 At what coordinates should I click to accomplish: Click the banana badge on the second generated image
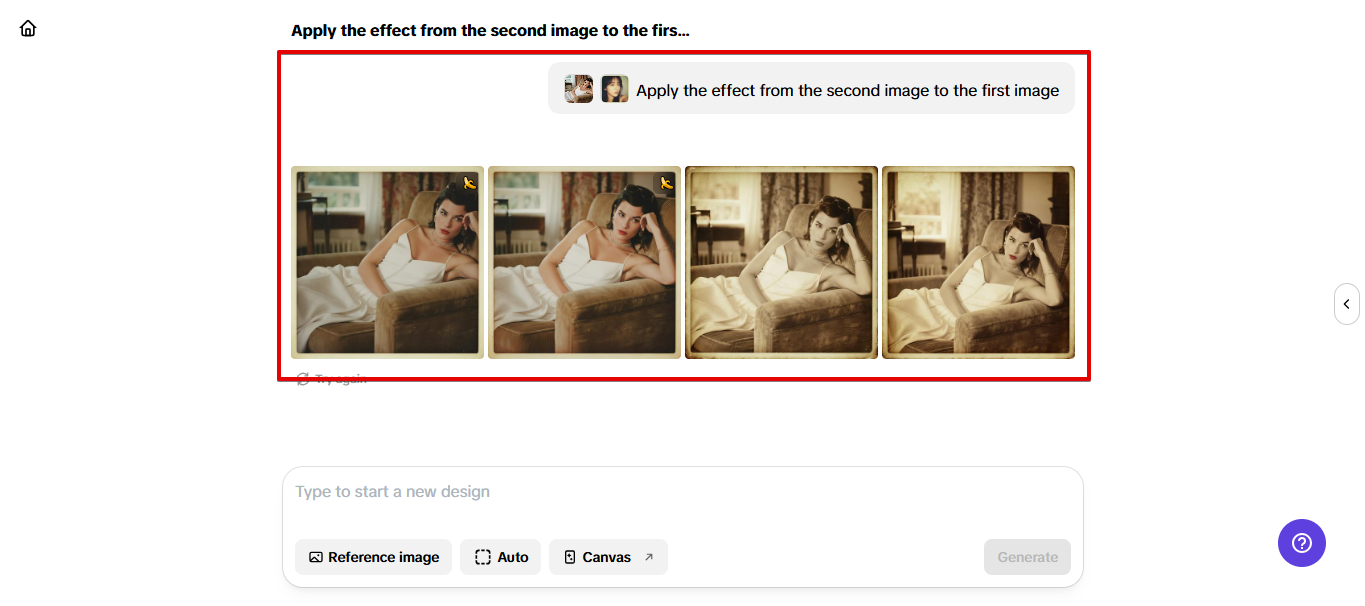(x=664, y=183)
